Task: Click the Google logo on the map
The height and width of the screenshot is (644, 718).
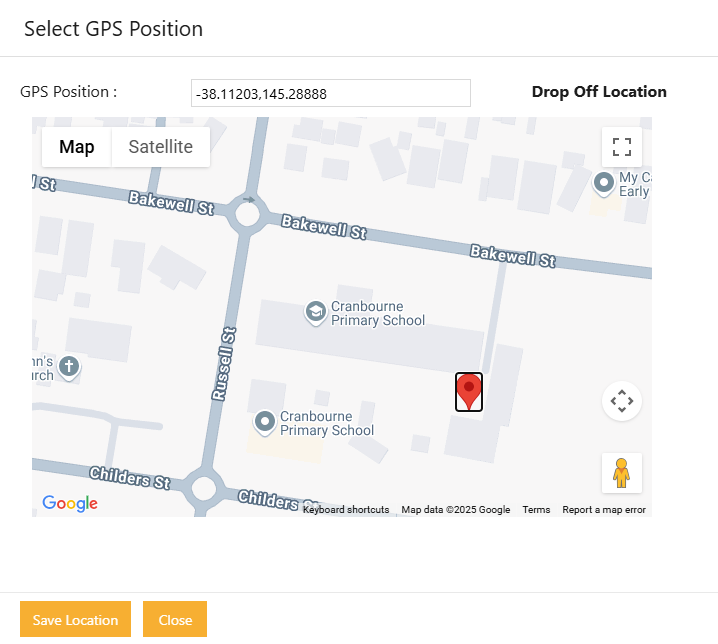Action: point(69,503)
